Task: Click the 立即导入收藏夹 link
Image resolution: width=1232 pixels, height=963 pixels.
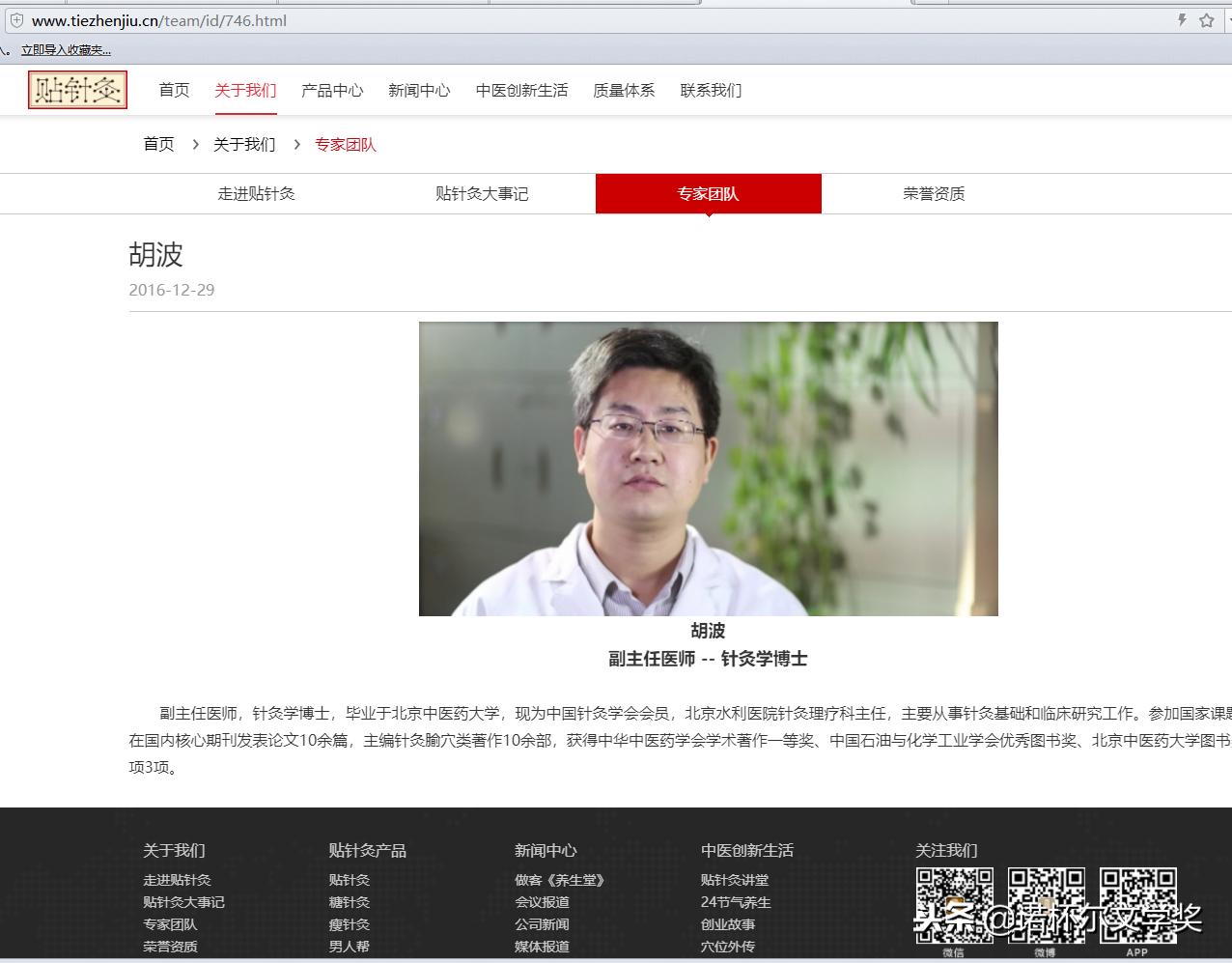Action: coord(67,48)
